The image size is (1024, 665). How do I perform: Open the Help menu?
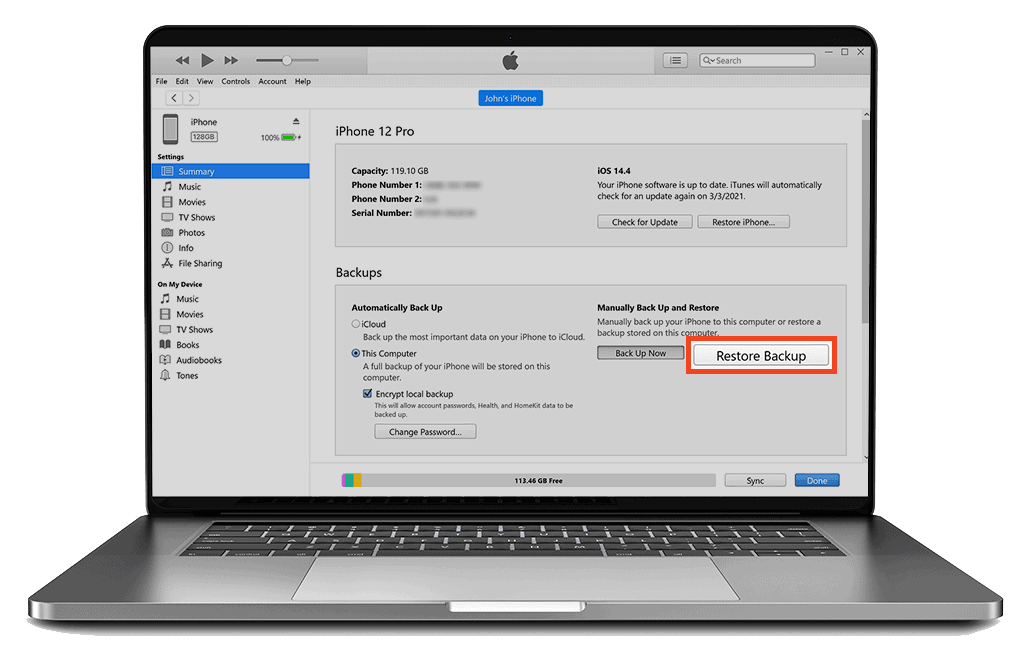point(302,82)
